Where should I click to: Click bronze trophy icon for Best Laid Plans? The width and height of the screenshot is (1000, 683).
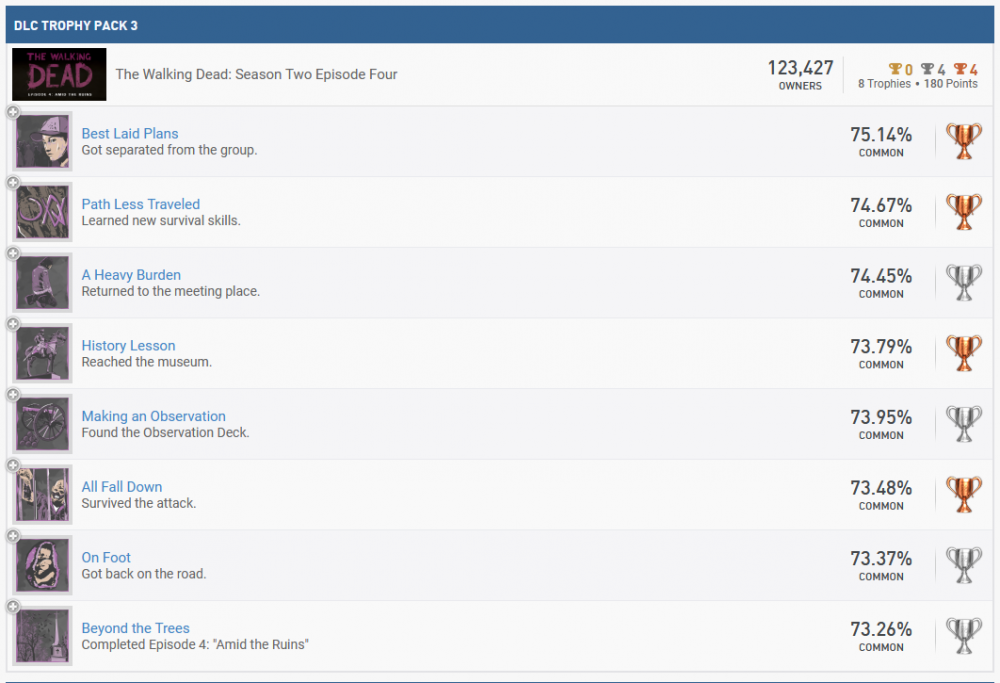pos(964,142)
